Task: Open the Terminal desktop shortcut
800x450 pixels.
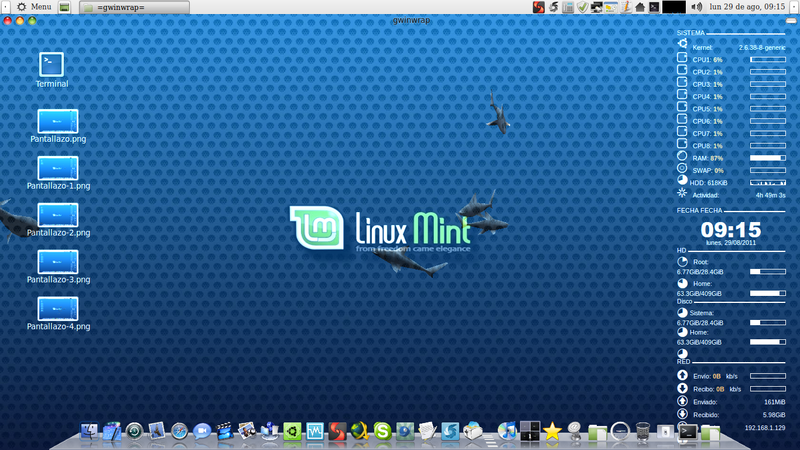Action: (51, 64)
